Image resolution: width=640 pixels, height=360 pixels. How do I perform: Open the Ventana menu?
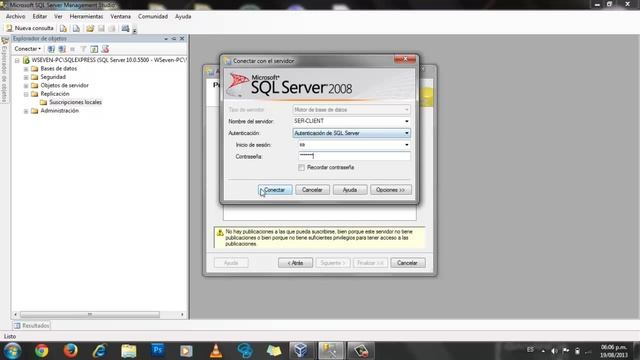tap(120, 16)
